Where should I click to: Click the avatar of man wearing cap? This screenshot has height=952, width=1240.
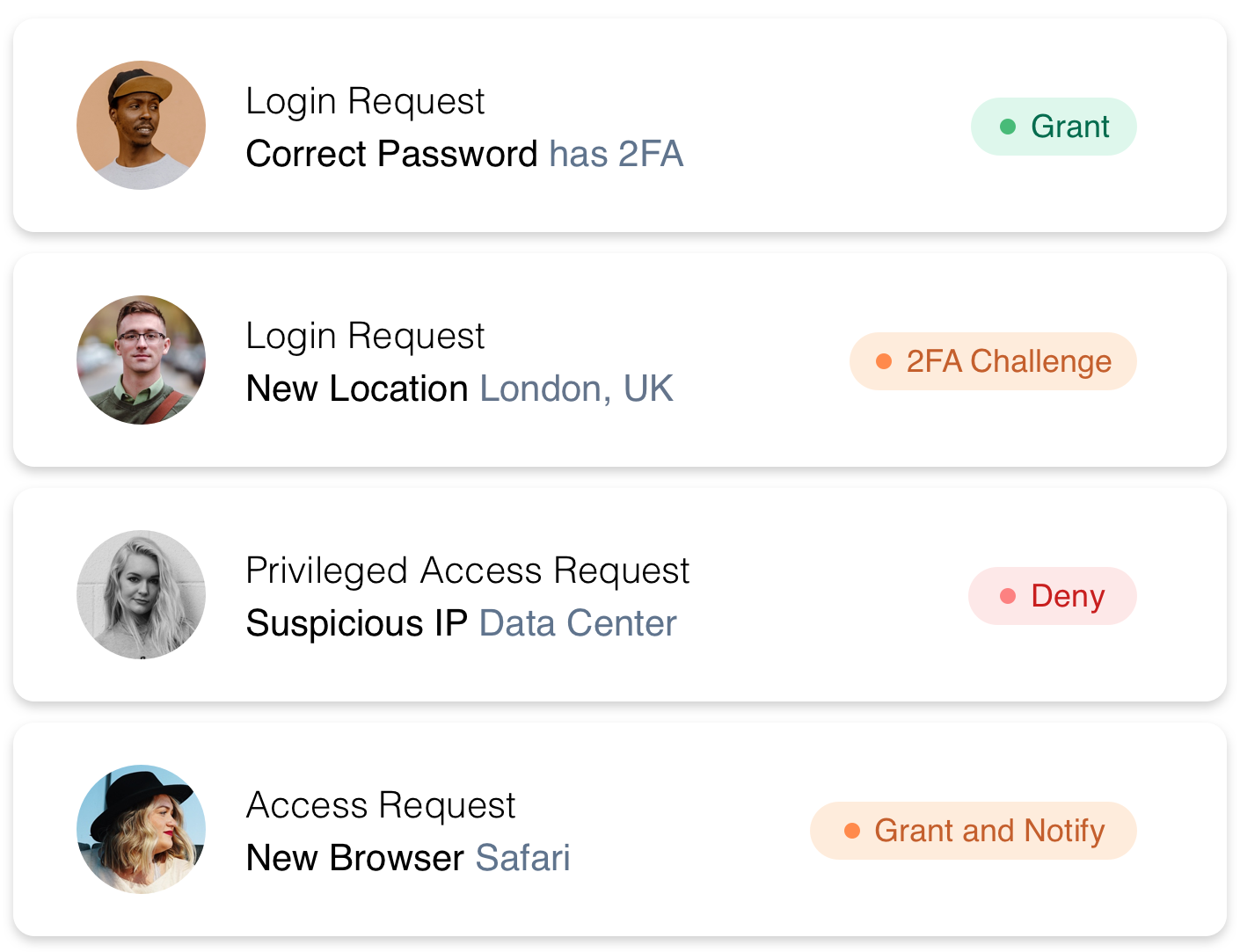pyautogui.click(x=141, y=126)
